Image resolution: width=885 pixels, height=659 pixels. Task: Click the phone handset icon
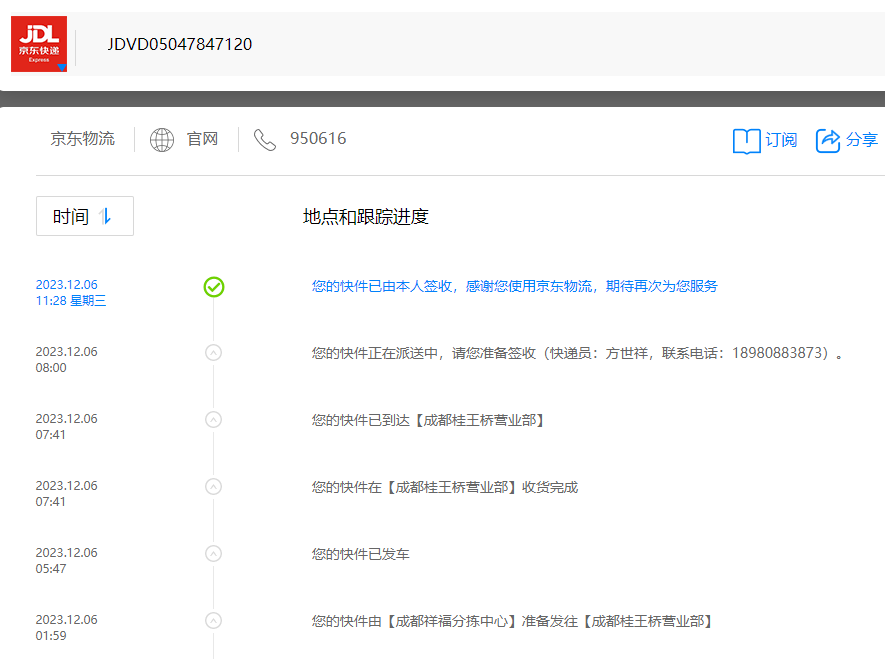(x=265, y=140)
